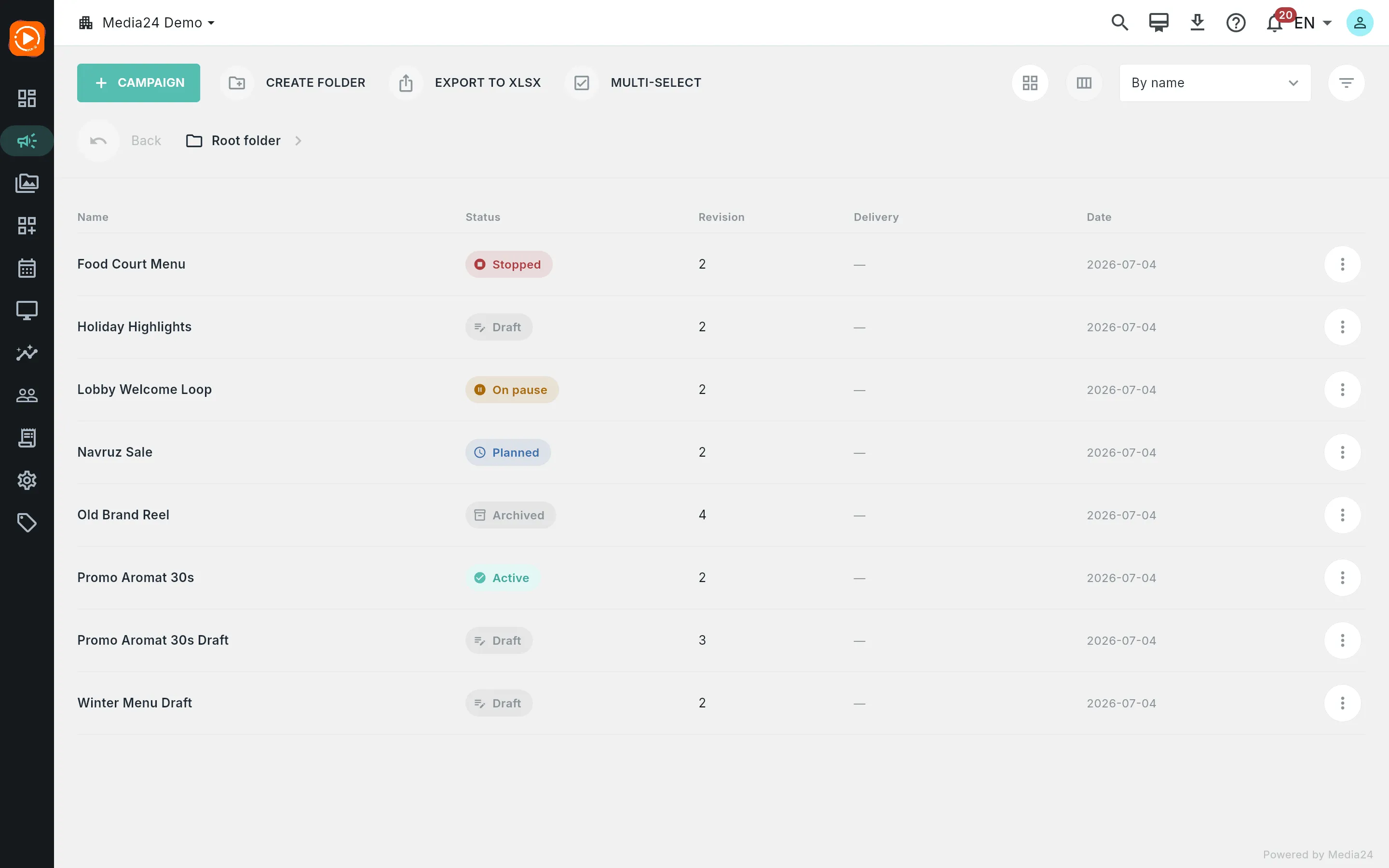Open actions menu for Old Brand Reel
Viewport: 1389px width, 868px height.
(1343, 515)
